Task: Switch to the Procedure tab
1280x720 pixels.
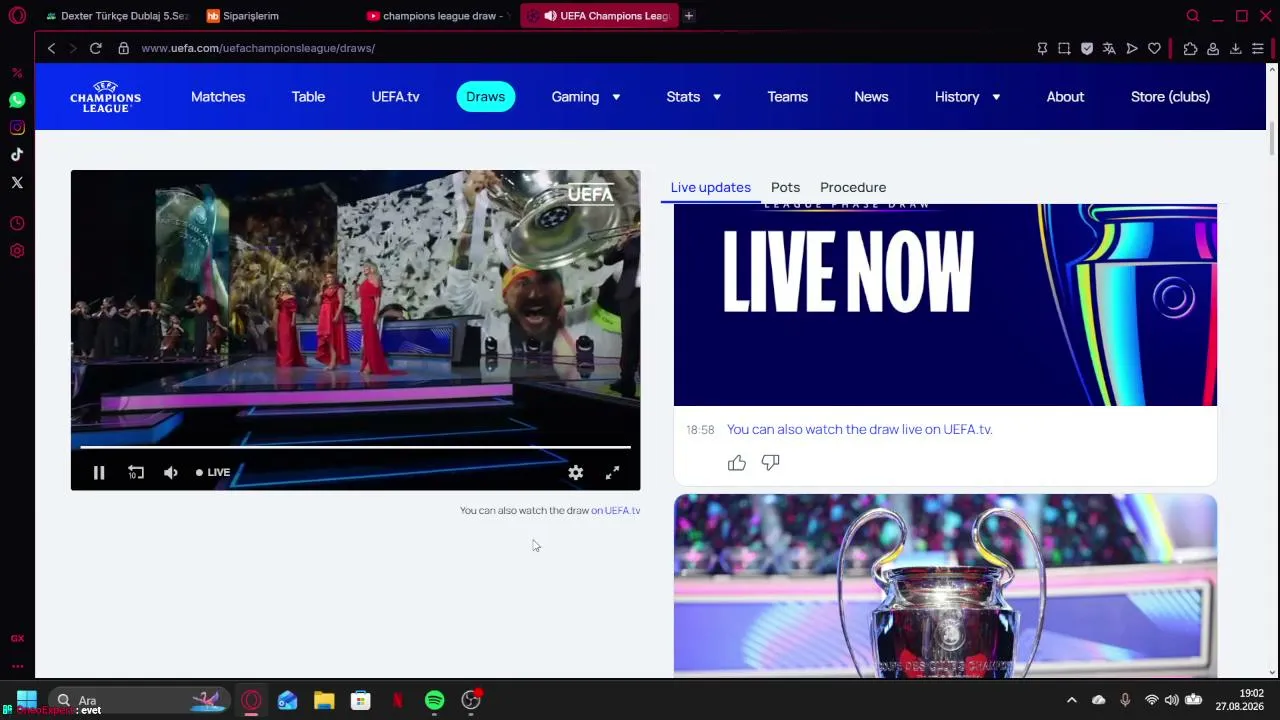Action: click(853, 187)
